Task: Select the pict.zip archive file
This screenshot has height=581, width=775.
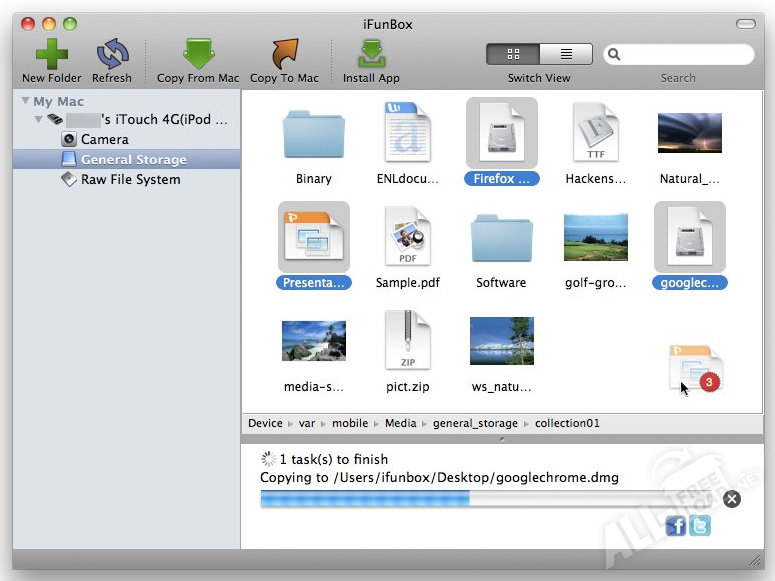Action: coord(408,349)
